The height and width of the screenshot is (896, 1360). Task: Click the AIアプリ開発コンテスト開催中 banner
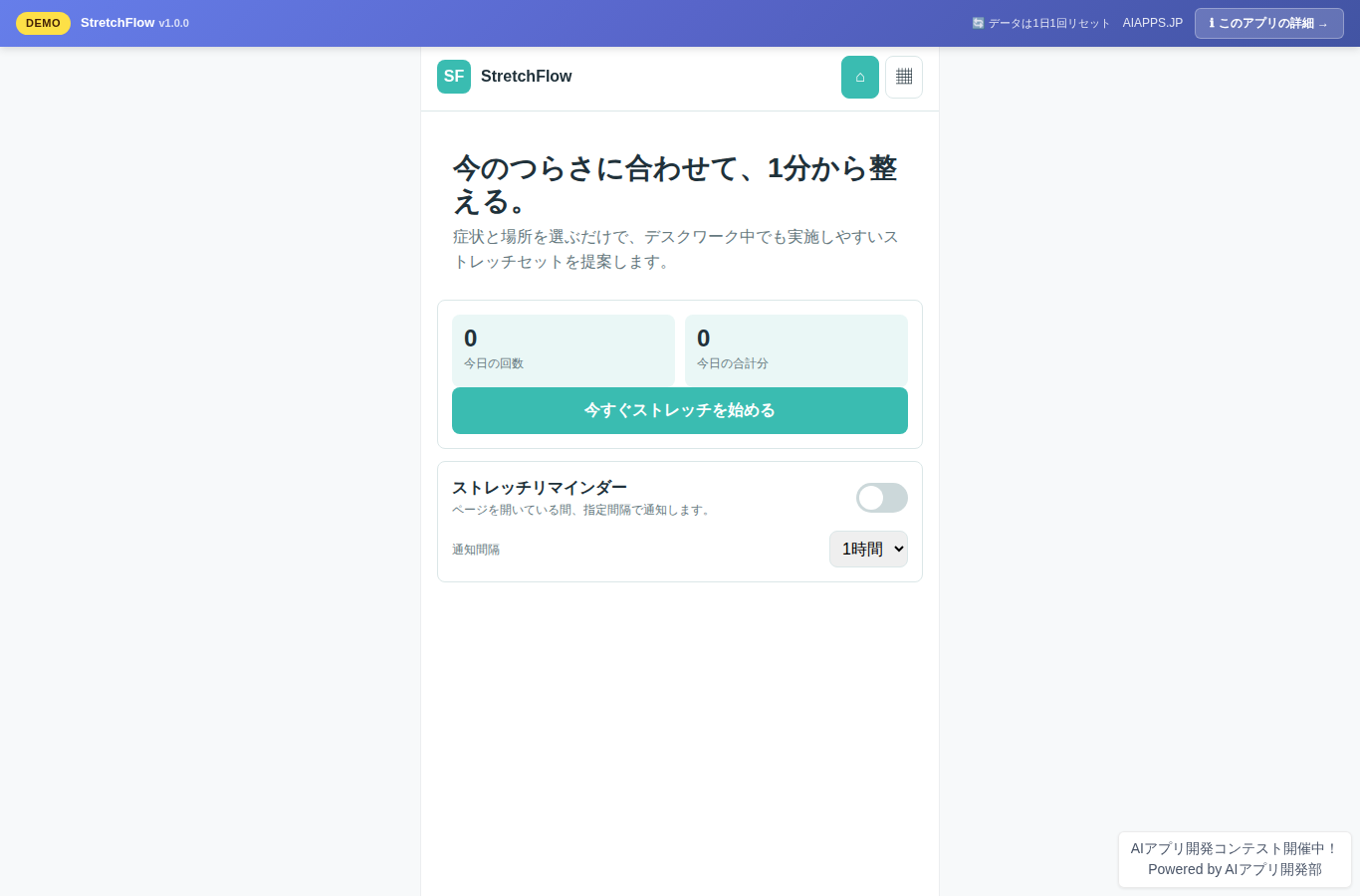coord(1235,848)
